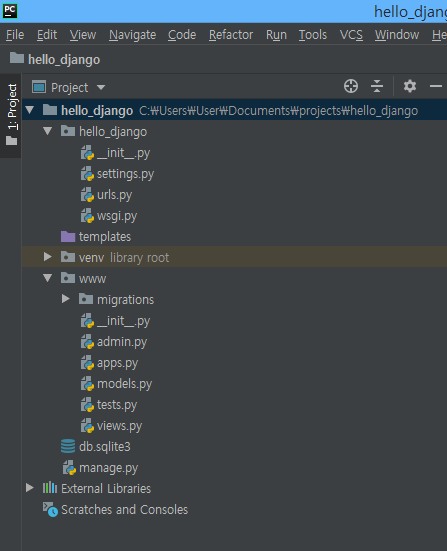The image size is (447, 551).
Task: Select admin.py file name
Action: pyautogui.click(x=122, y=342)
